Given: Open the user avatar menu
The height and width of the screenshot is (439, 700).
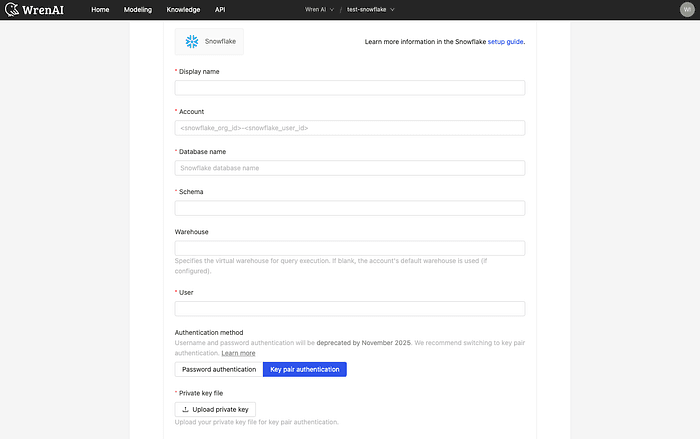Looking at the screenshot, I should coord(686,9).
